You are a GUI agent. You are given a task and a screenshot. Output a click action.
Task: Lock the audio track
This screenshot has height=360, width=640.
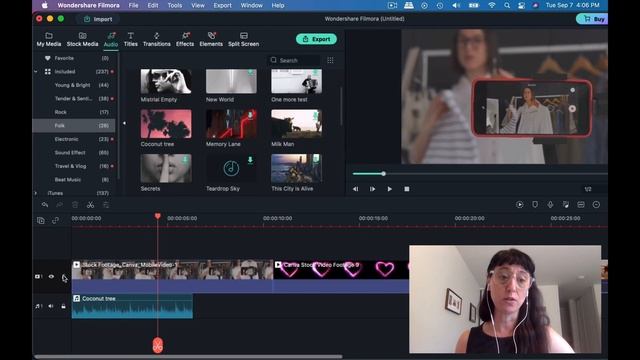tap(63, 306)
